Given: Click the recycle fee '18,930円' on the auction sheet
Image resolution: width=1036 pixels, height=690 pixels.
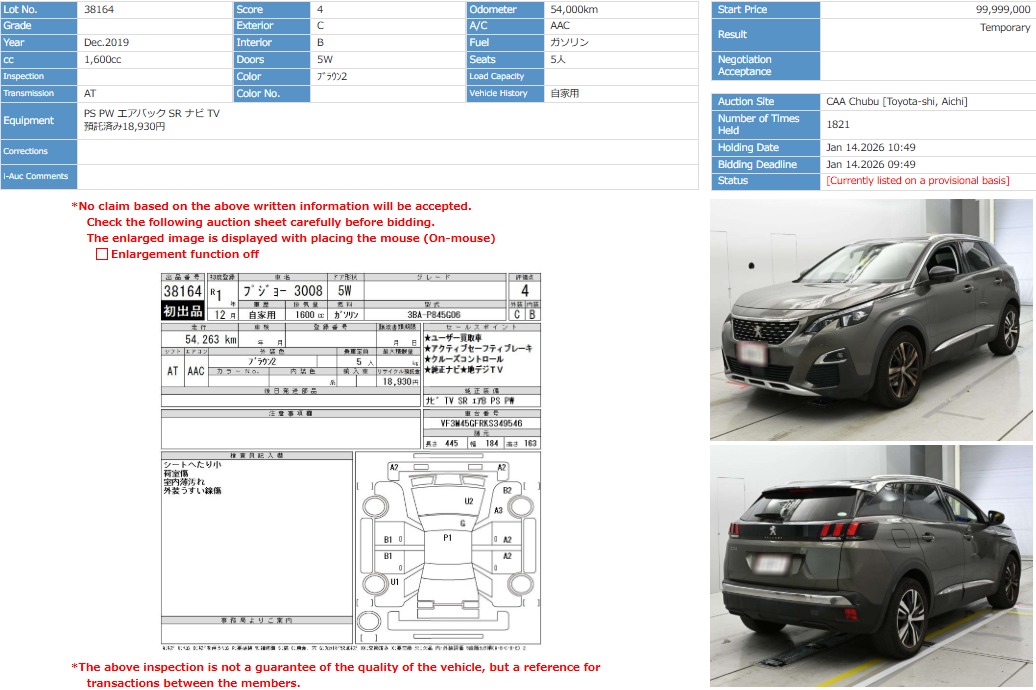Looking at the screenshot, I should (401, 381).
